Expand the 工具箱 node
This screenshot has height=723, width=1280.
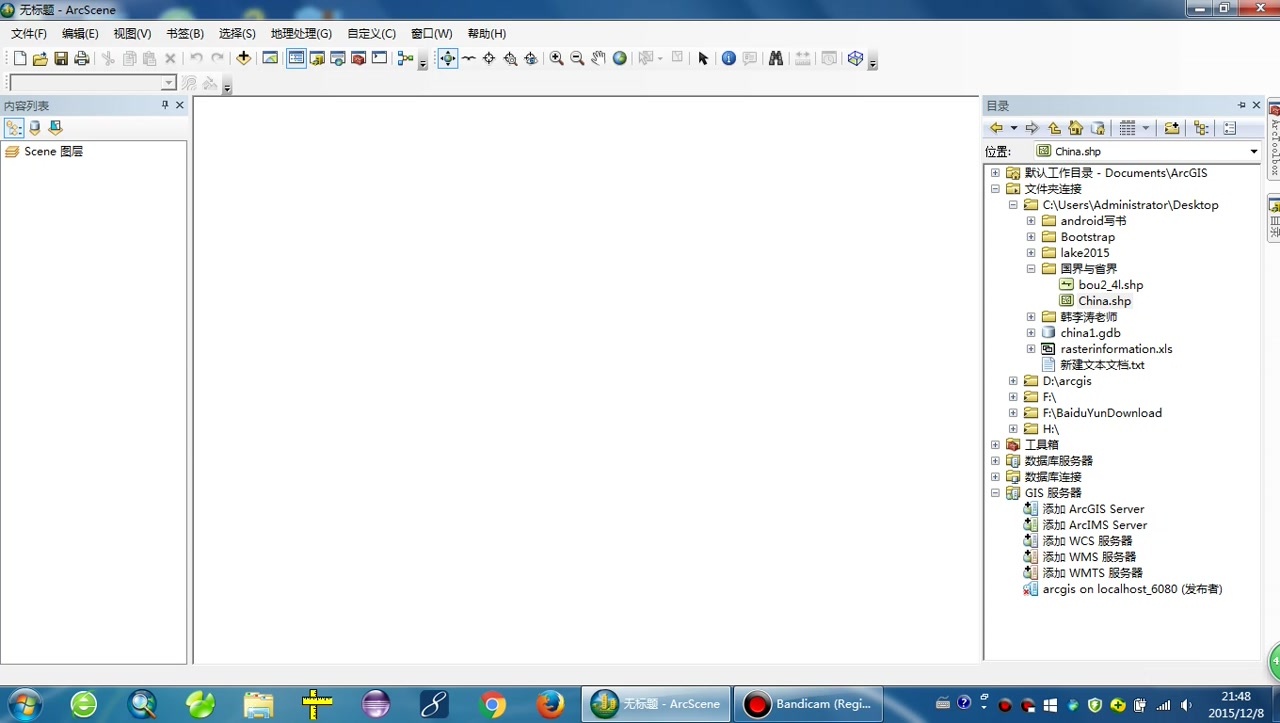point(995,445)
